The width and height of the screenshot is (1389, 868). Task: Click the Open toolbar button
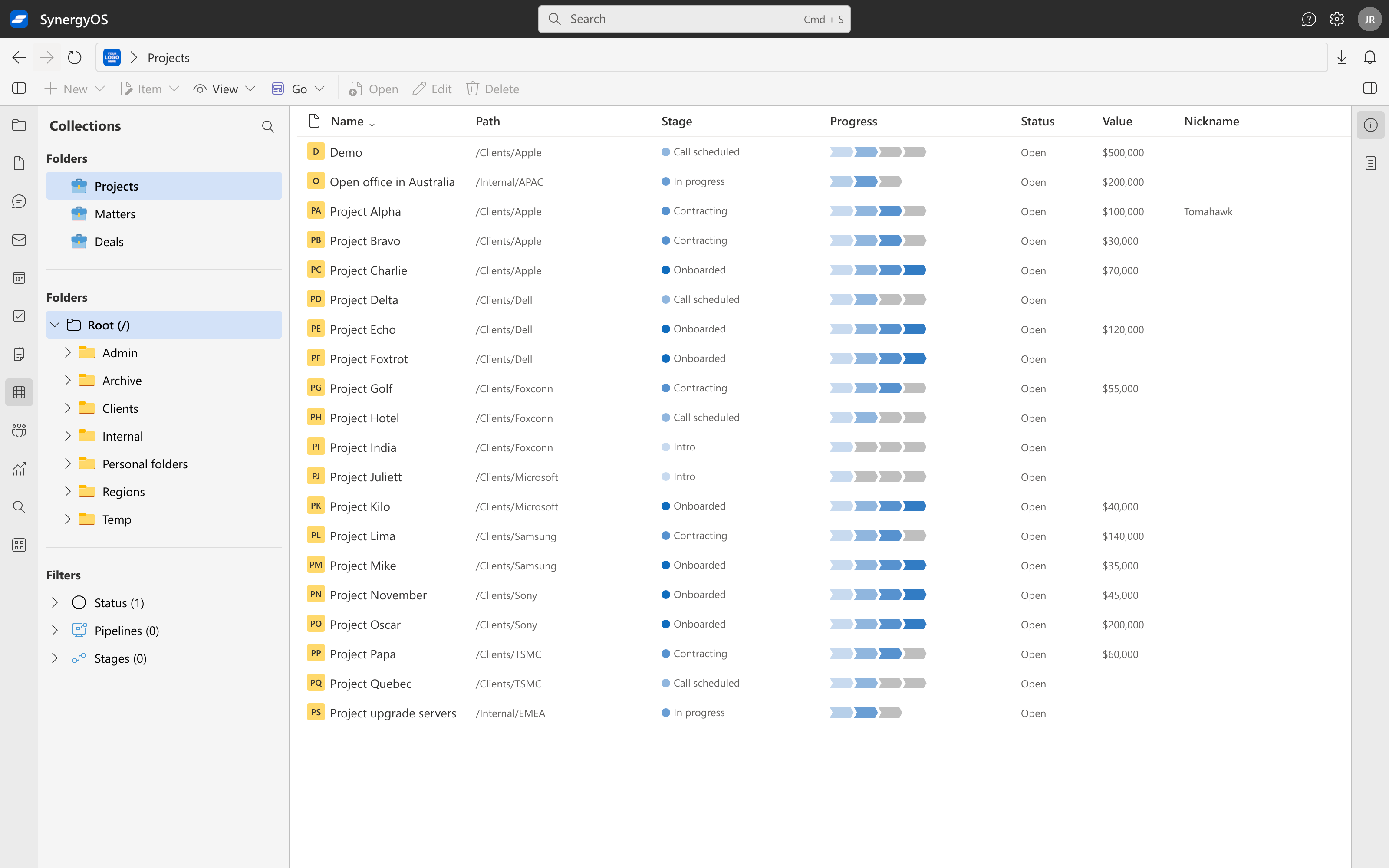tap(374, 89)
